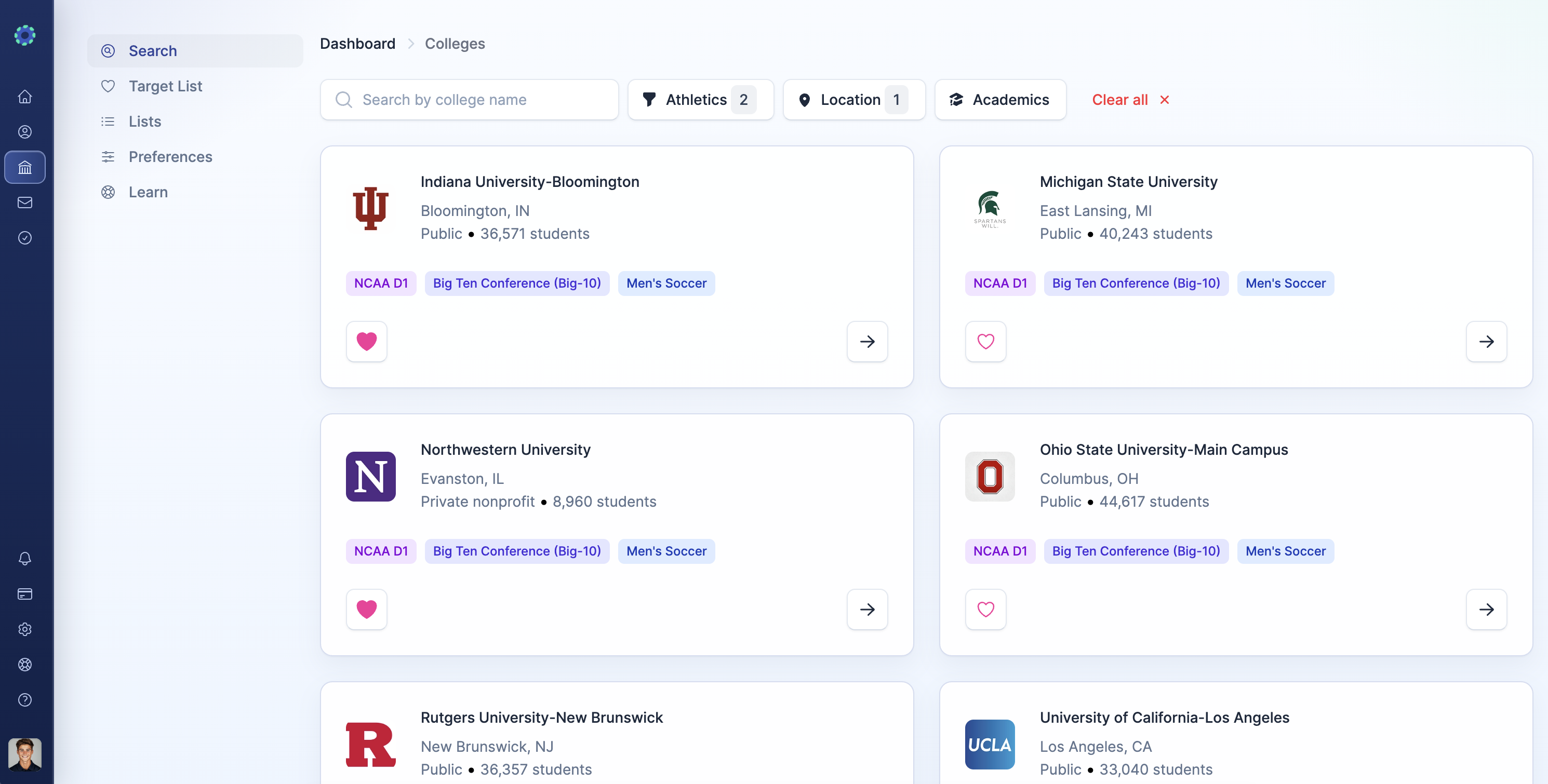Image resolution: width=1548 pixels, height=784 pixels.
Task: Click Dashboard in the breadcrumb trail
Action: pyautogui.click(x=357, y=43)
